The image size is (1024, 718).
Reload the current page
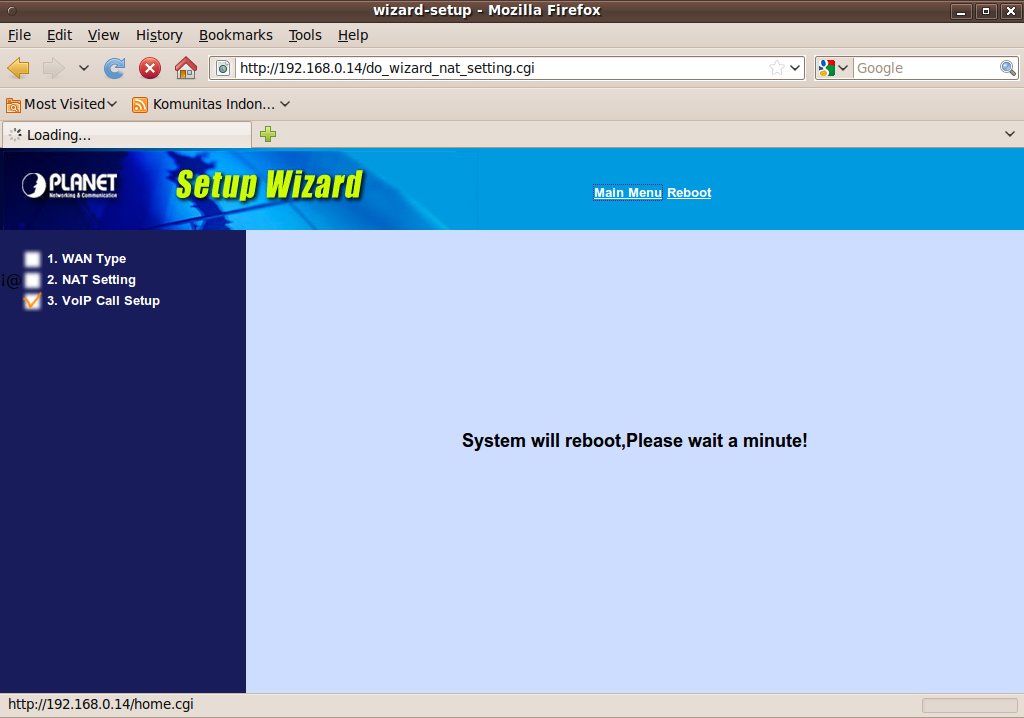(x=114, y=68)
